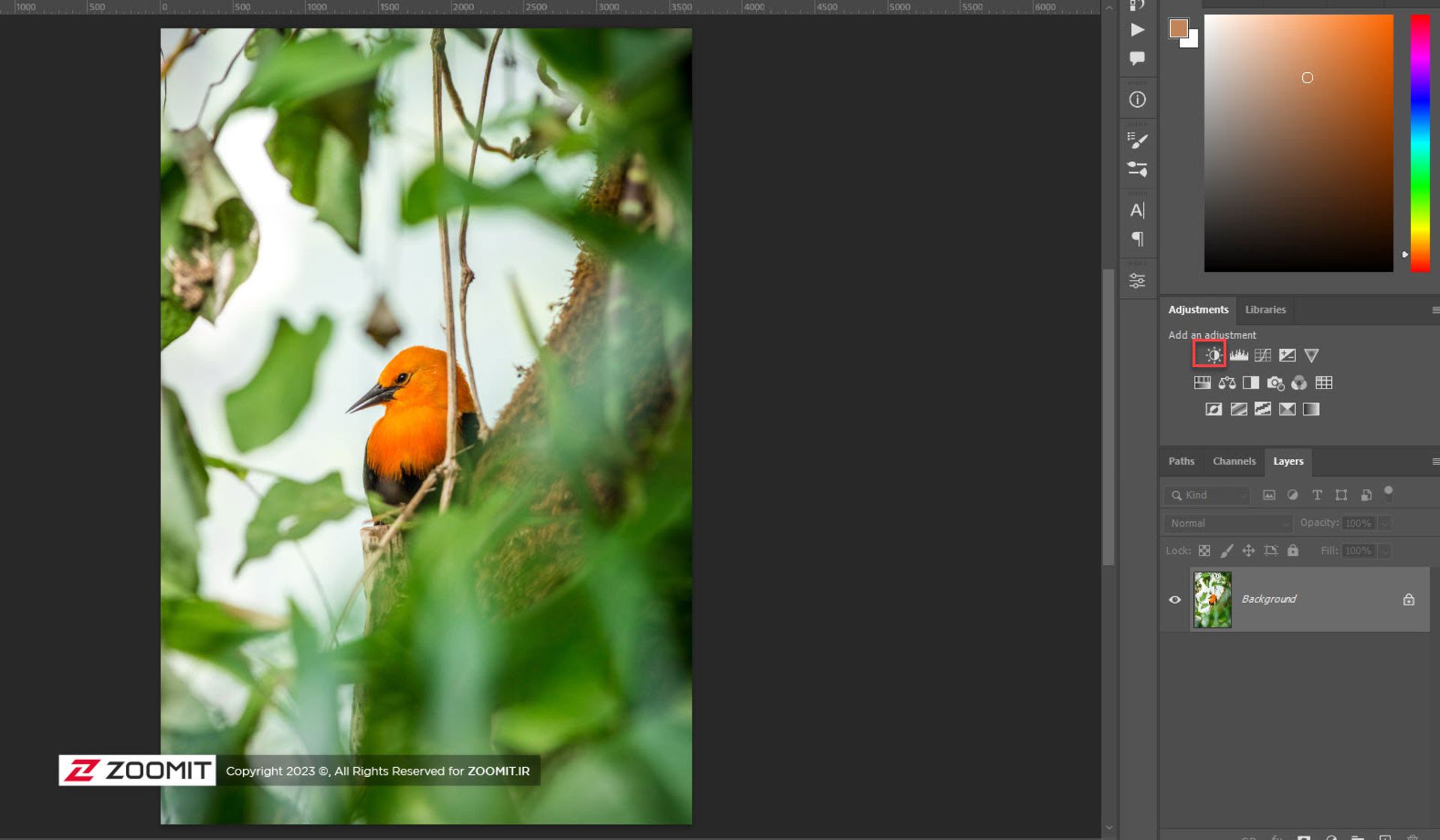Open the Opacity slider dropdown arrow
Screen dimensions: 1440x840
tap(1384, 523)
